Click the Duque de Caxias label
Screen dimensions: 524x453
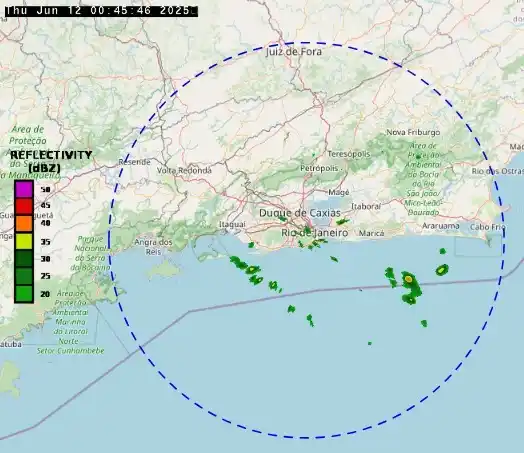(300, 213)
